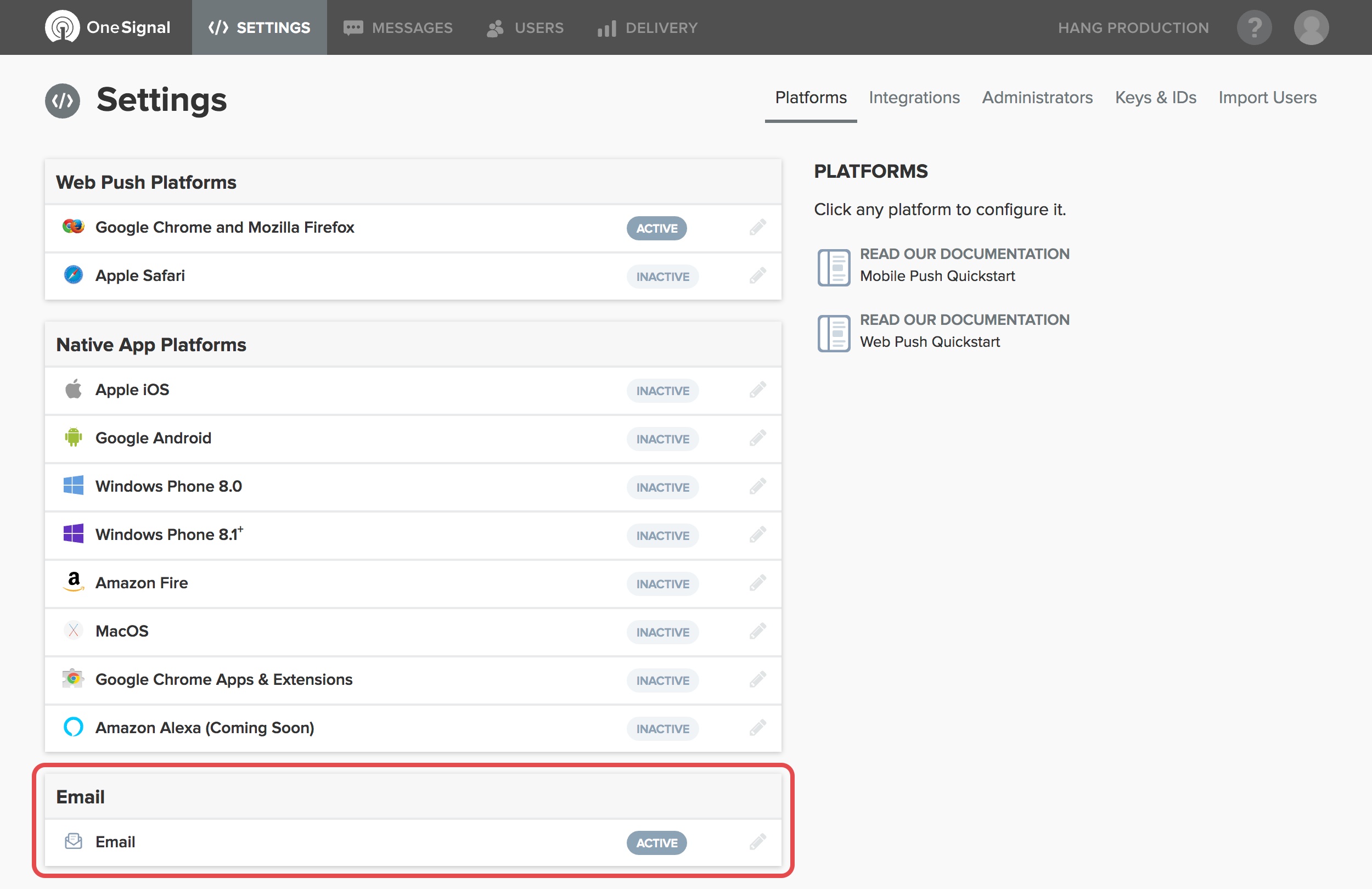Open the Import Users tab
The width and height of the screenshot is (1372, 889).
coord(1267,98)
